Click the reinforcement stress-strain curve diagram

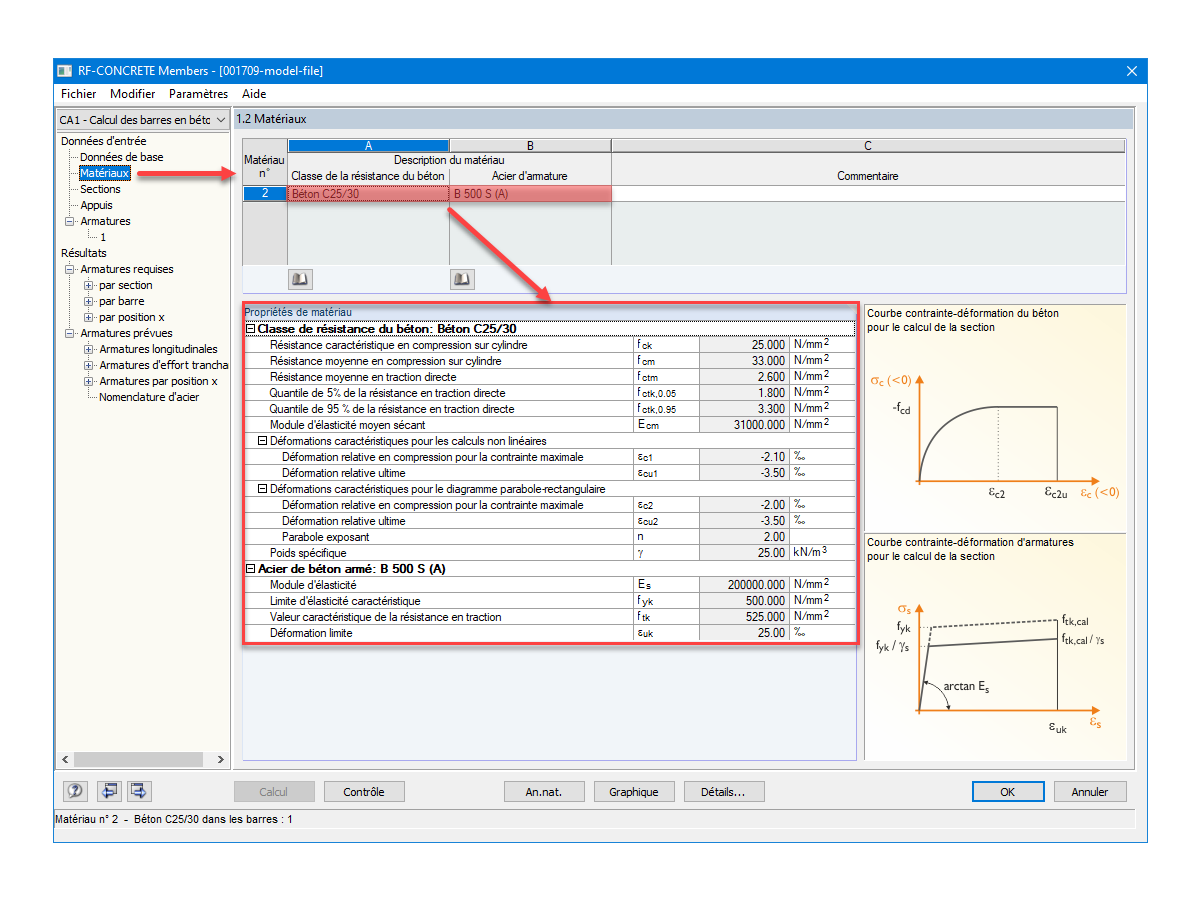coord(995,647)
